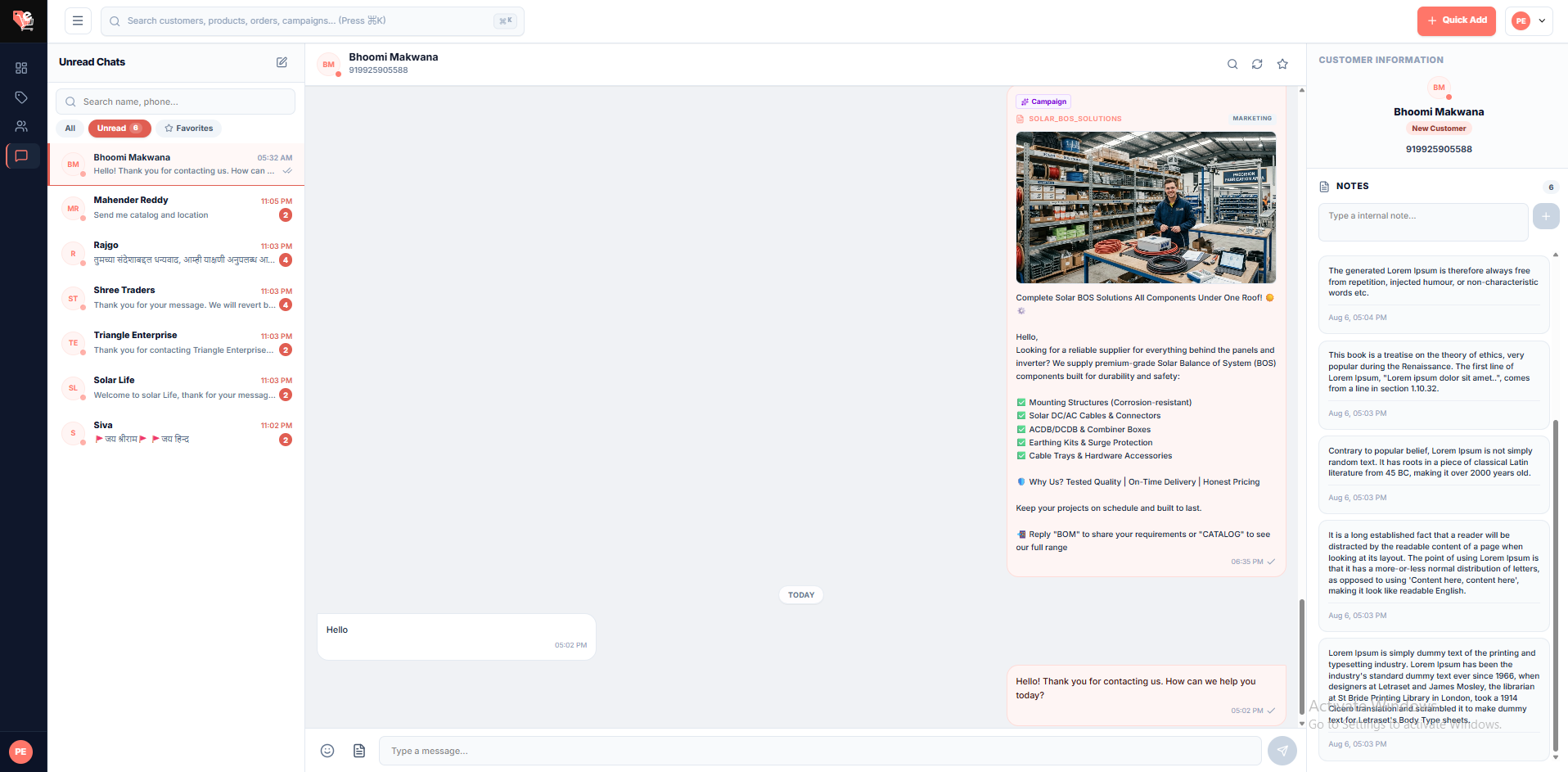This screenshot has width=1568, height=772.
Task: Open Siva chat
Action: click(176, 433)
